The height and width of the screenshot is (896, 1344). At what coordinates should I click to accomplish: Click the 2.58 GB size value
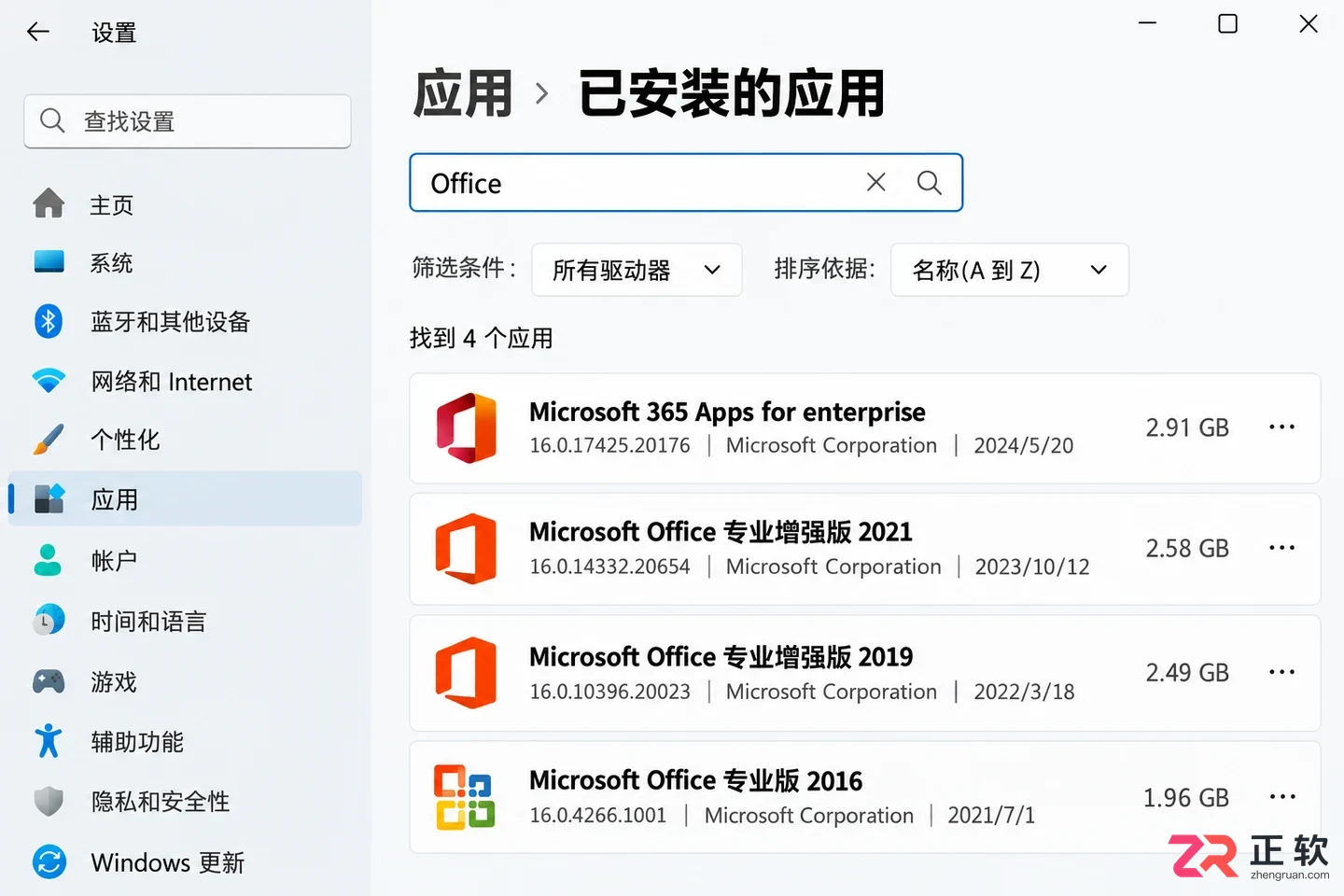coord(1187,548)
